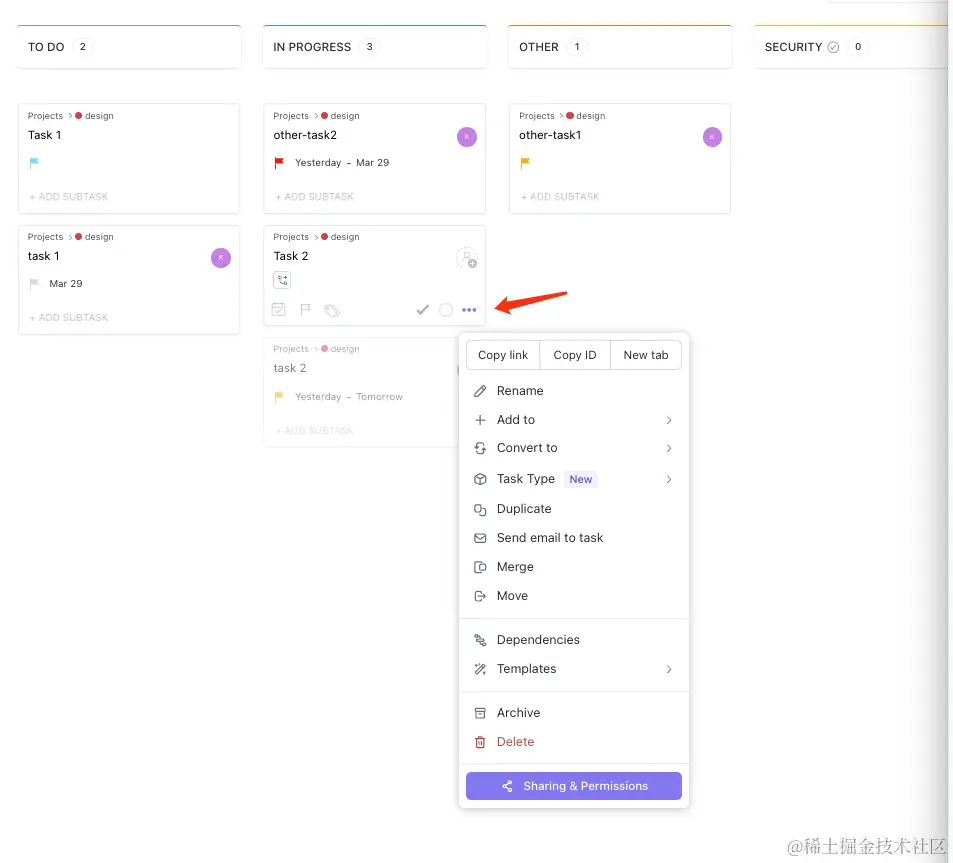The height and width of the screenshot is (863, 953).
Task: Open assignee avatar on other-task2 card
Action: pos(467,137)
